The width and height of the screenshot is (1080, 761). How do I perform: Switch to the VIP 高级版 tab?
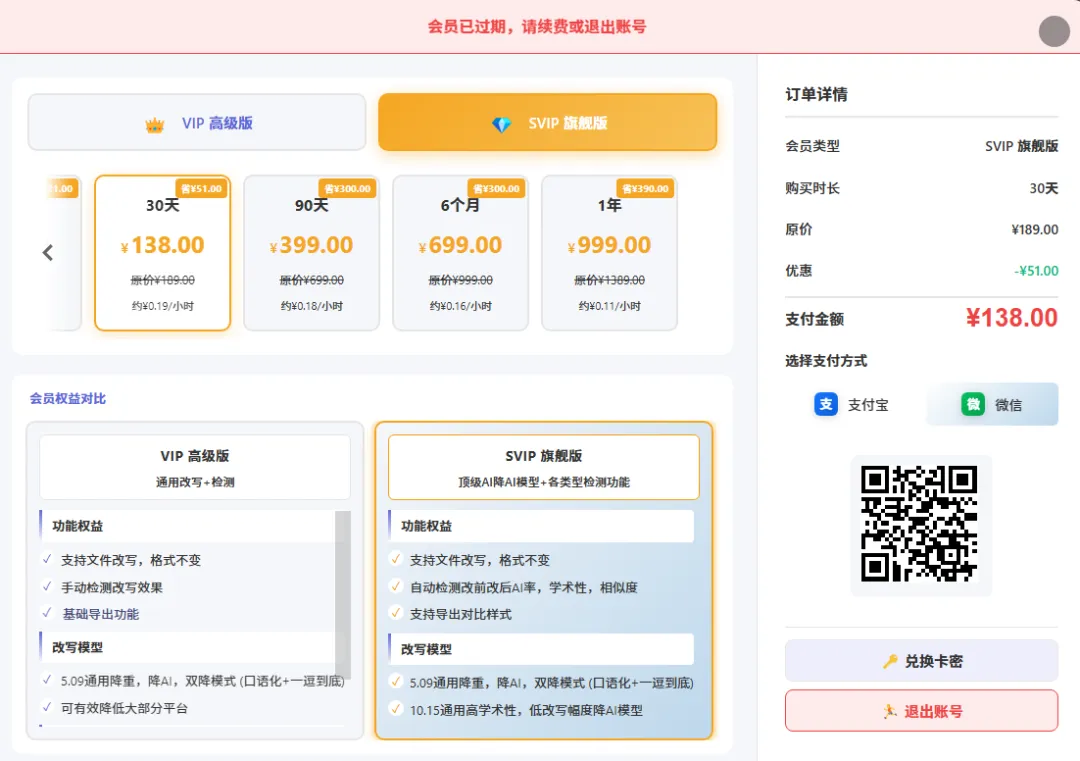tap(196, 123)
